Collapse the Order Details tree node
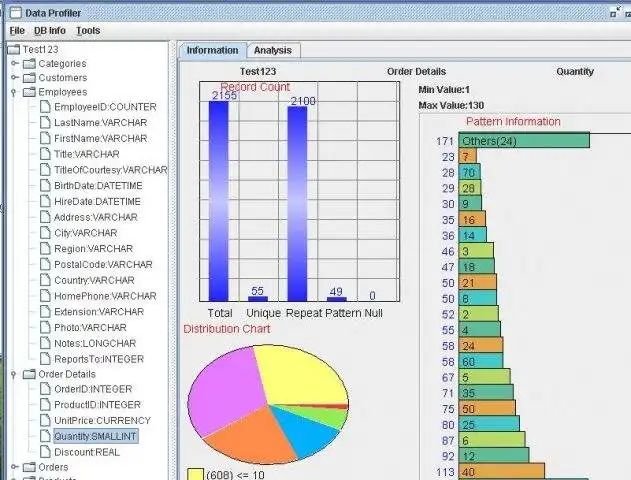Screen dimensions: 631x480 [14, 375]
